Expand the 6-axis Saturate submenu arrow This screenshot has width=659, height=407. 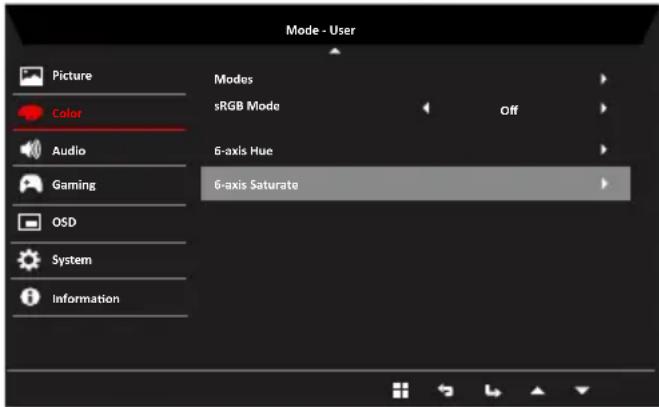(x=604, y=183)
